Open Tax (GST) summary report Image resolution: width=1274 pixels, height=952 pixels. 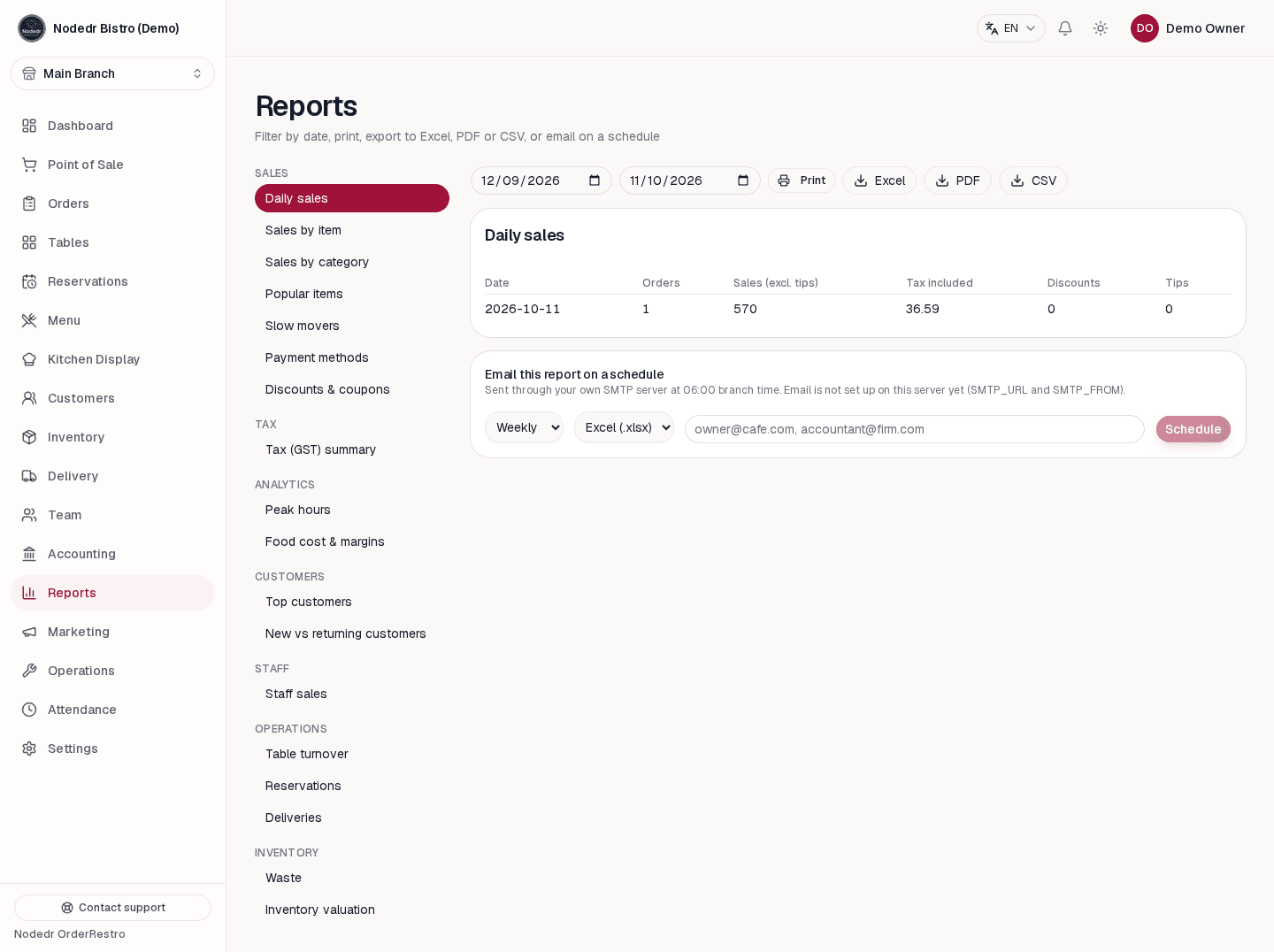(352, 449)
